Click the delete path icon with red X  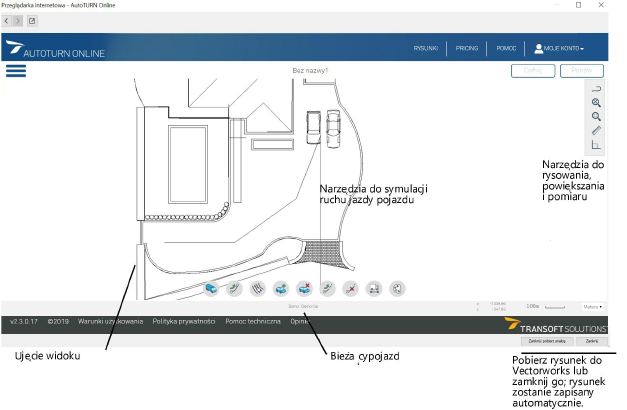click(351, 288)
